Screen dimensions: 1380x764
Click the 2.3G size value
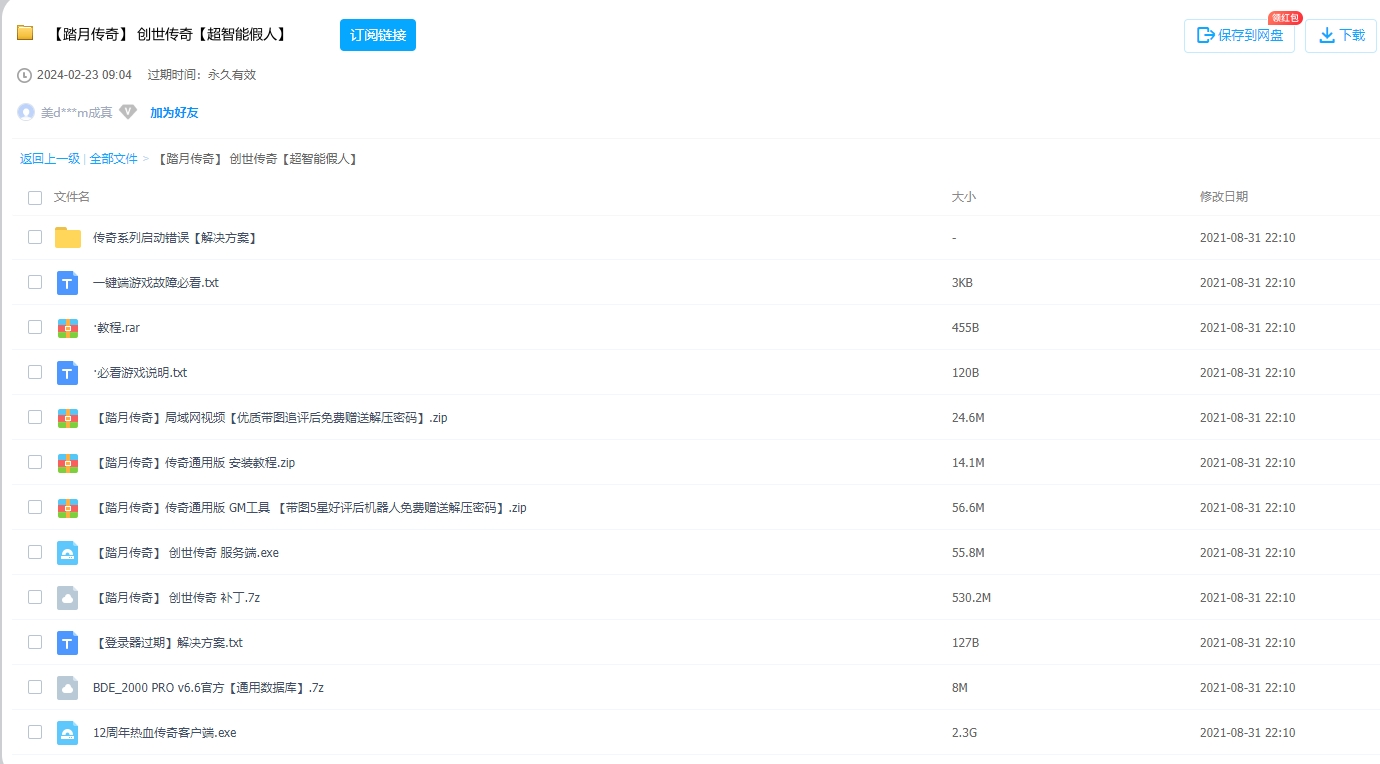pos(964,733)
